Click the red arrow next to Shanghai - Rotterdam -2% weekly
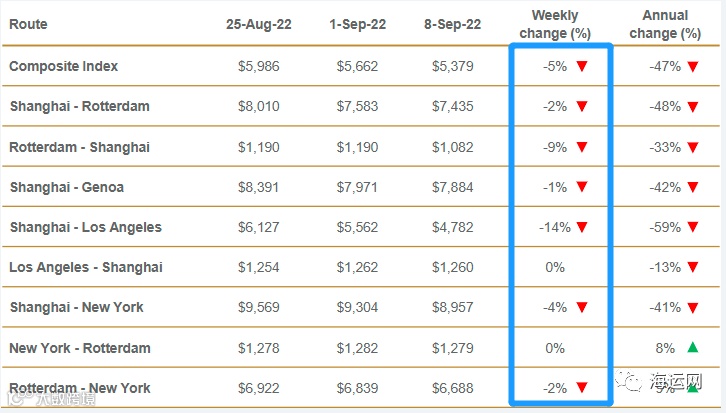 point(581,106)
